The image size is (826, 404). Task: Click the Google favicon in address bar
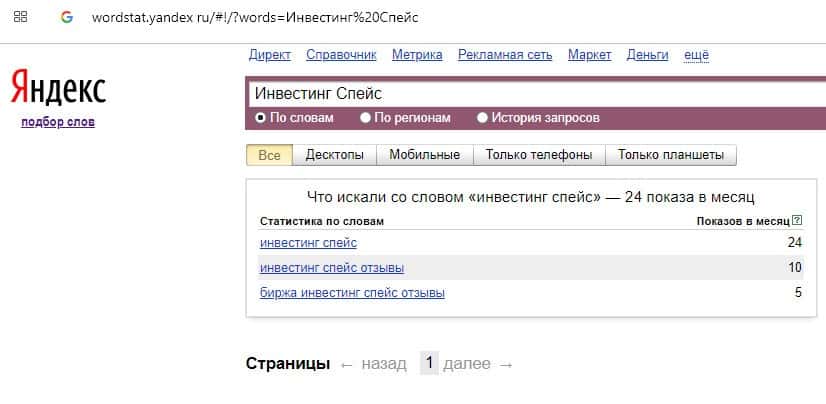[x=66, y=17]
